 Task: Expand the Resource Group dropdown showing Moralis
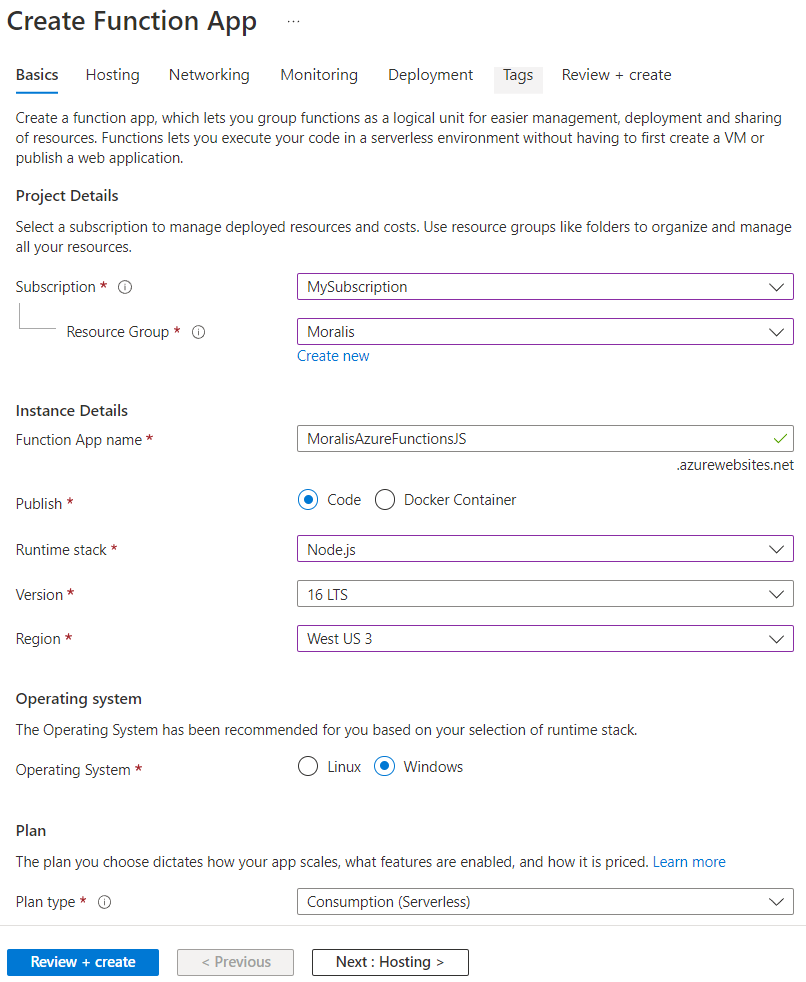point(545,332)
